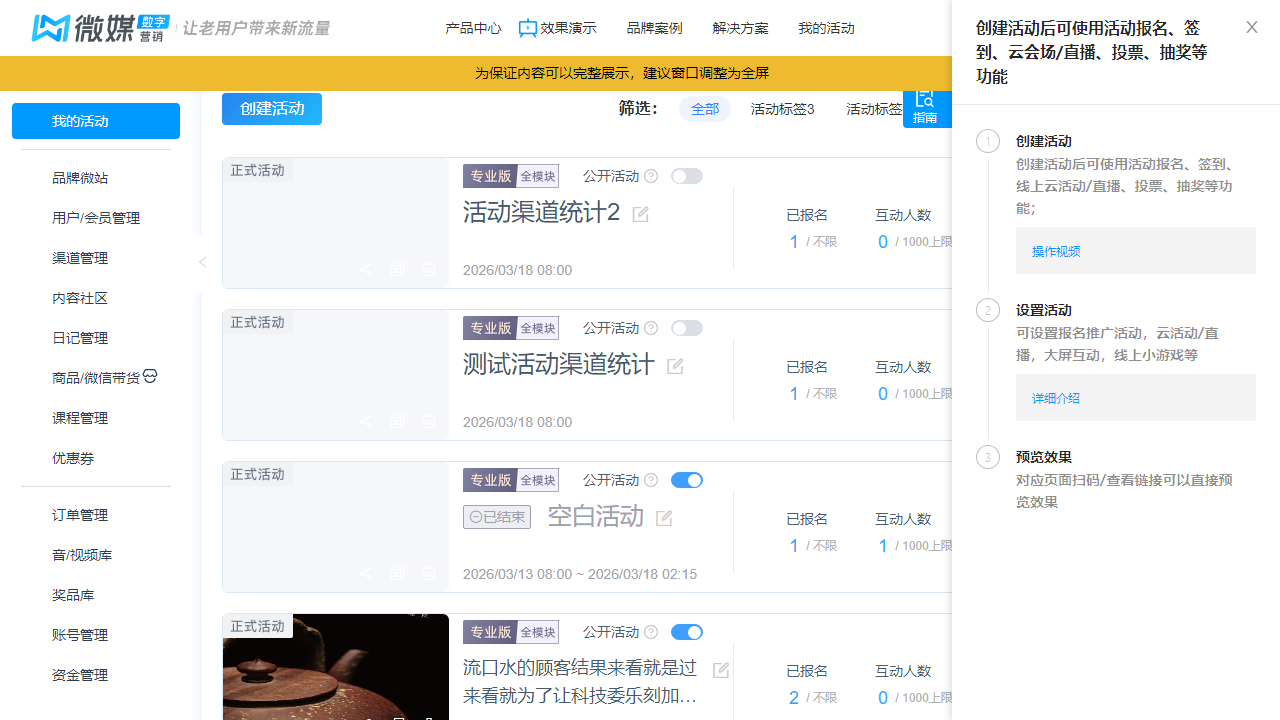The width and height of the screenshot is (1280, 720).
Task: Click the 创建活动 button
Action: 271,109
